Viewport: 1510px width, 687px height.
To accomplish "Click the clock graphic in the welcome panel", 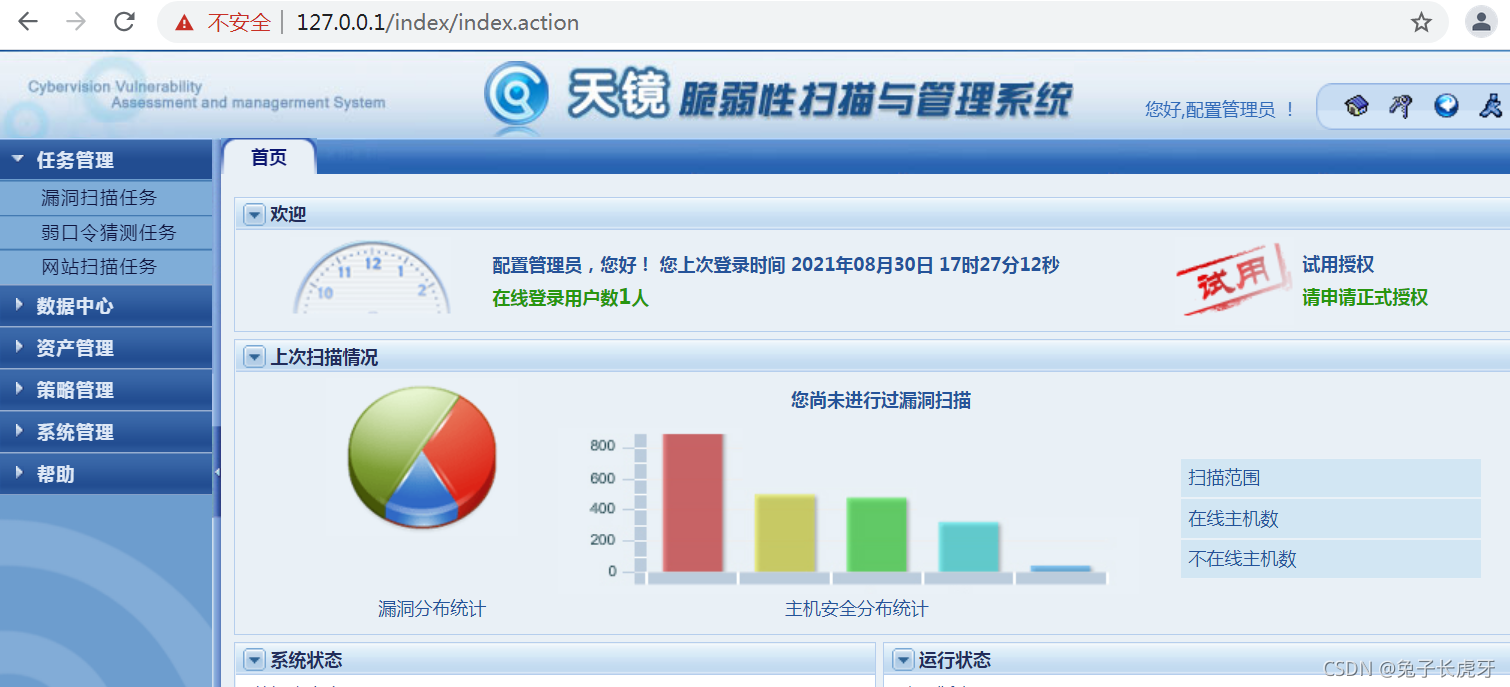I will tap(372, 279).
